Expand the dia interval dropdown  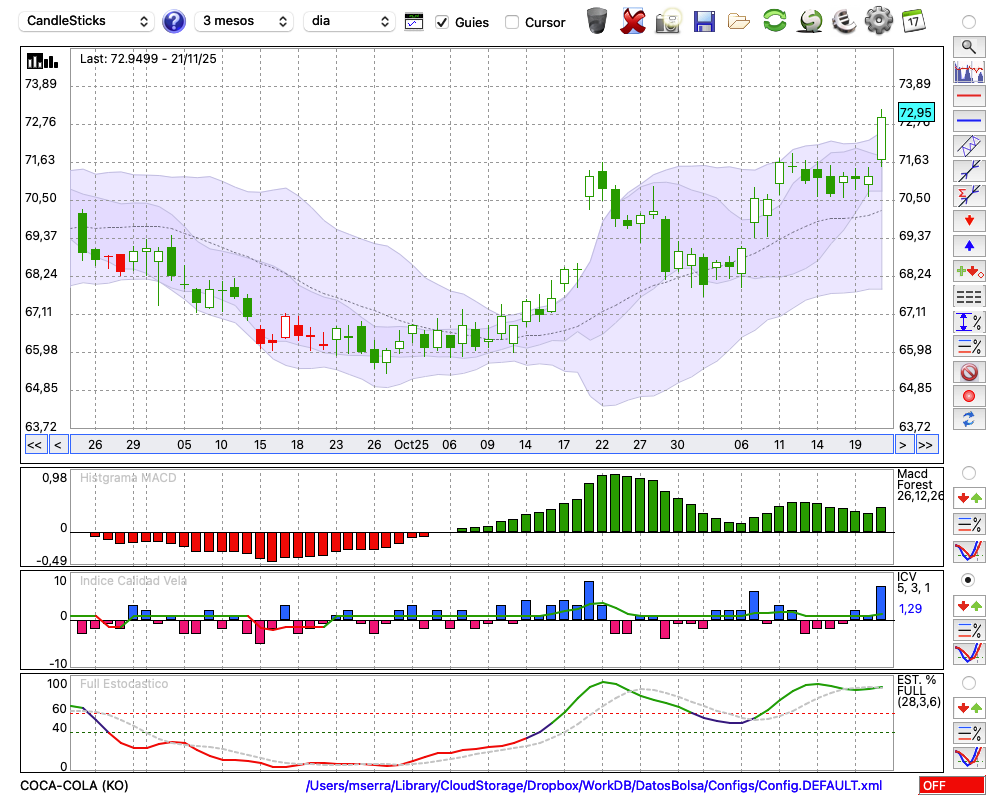[x=350, y=21]
